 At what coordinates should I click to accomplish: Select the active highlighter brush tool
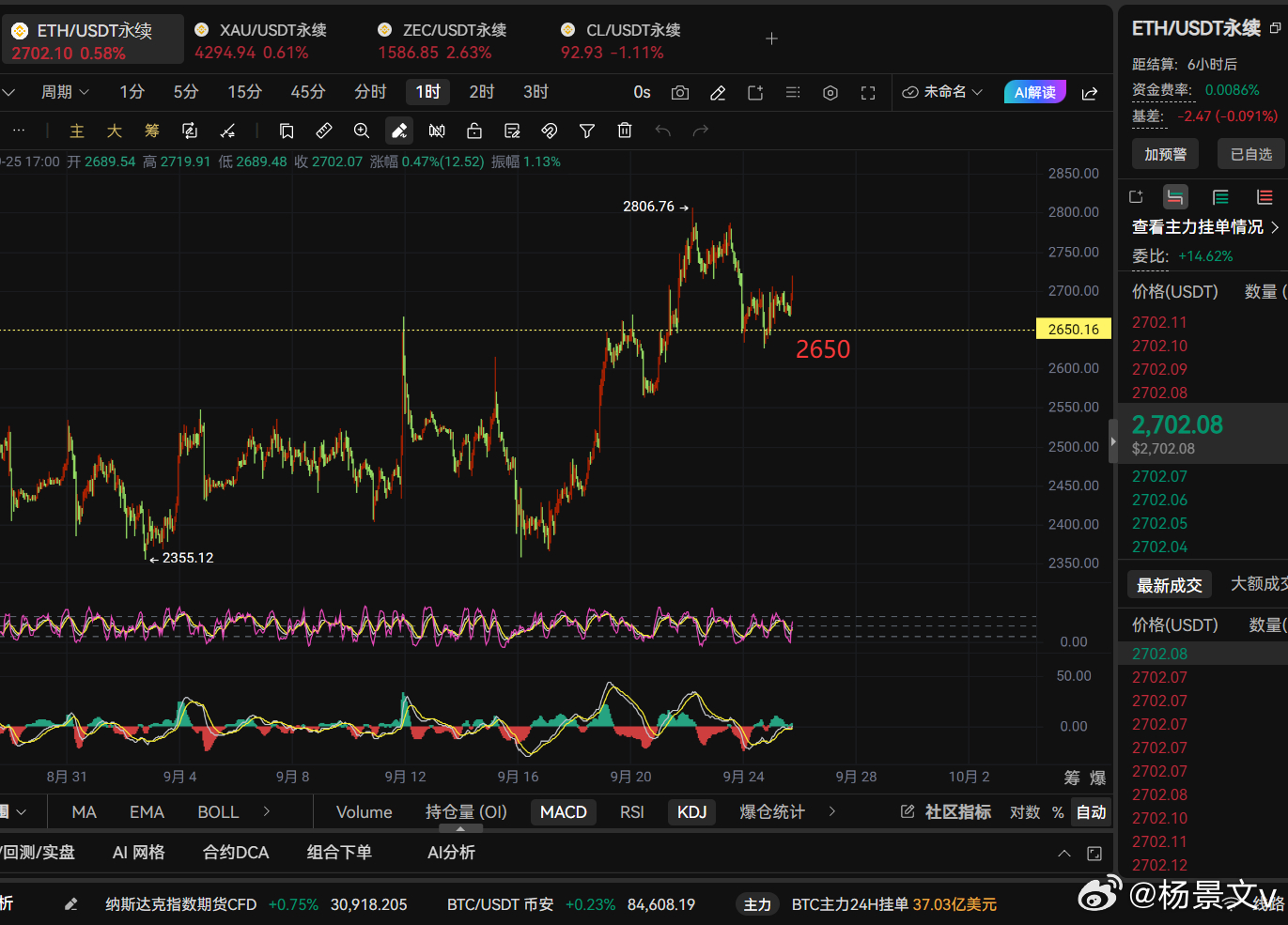(399, 131)
